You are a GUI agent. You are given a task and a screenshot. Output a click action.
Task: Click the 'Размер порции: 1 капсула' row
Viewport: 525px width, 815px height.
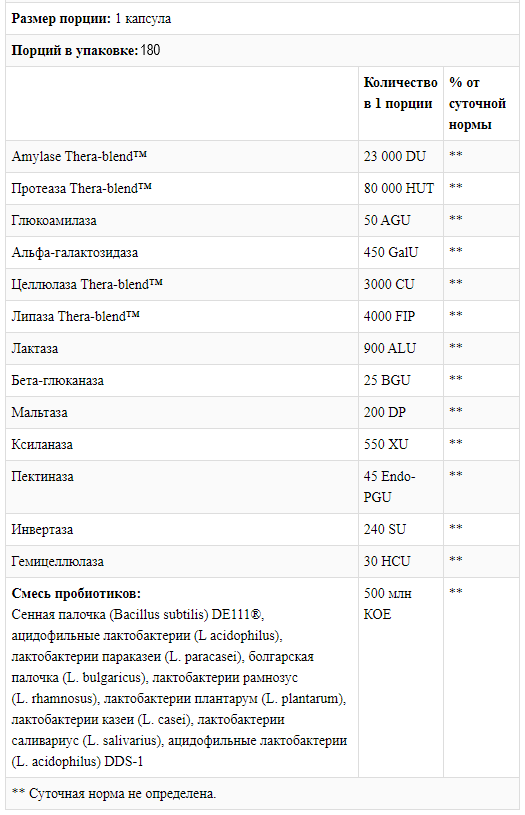pyautogui.click(x=262, y=19)
